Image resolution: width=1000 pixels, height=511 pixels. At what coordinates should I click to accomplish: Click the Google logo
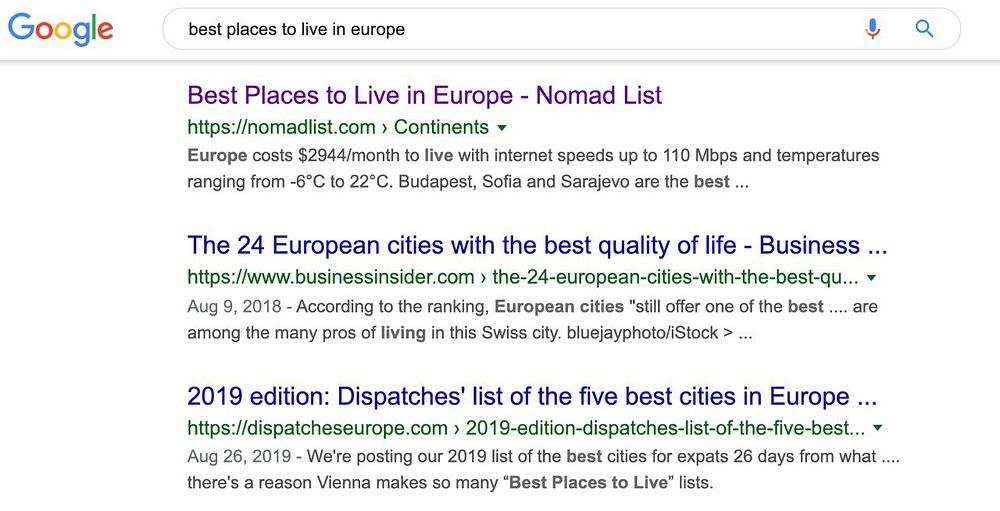point(60,30)
